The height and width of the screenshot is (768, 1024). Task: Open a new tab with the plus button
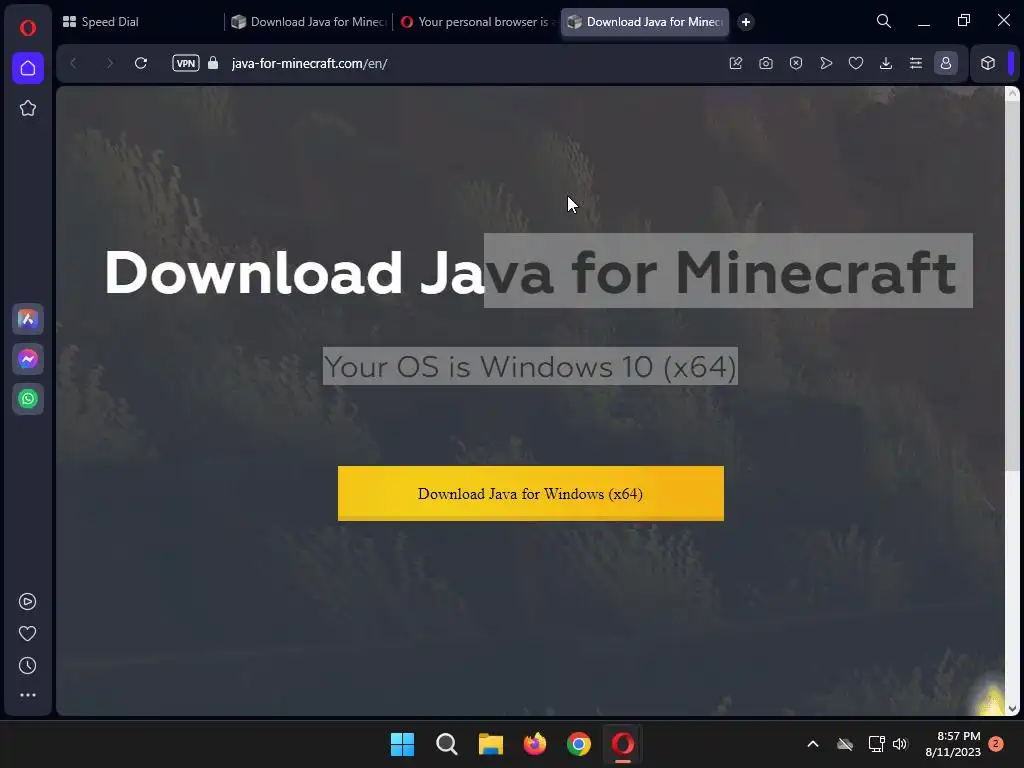point(746,22)
